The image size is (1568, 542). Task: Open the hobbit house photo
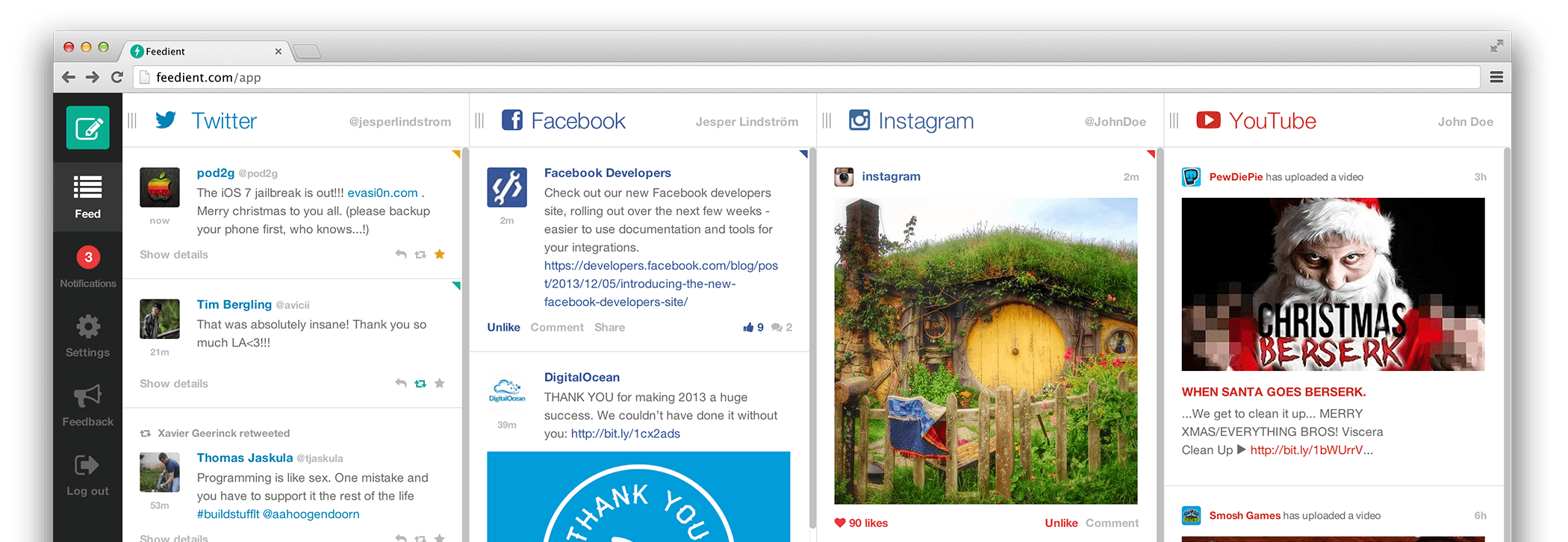point(986,351)
